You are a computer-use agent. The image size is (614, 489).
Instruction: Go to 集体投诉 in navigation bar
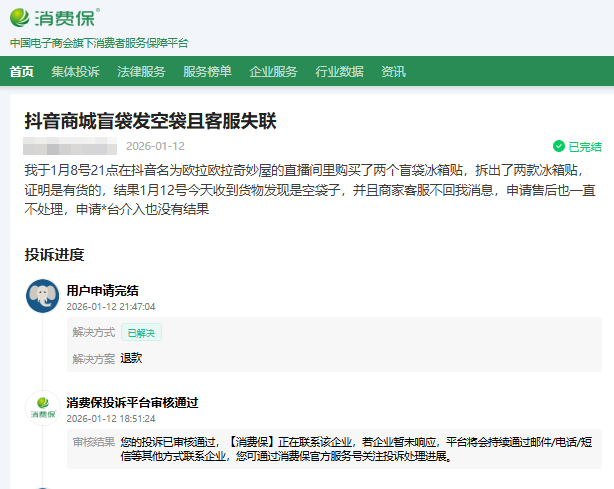[76, 71]
